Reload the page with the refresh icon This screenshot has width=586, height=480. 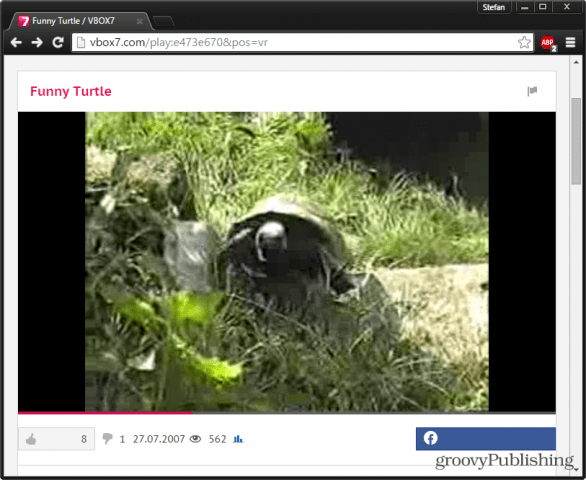58,43
